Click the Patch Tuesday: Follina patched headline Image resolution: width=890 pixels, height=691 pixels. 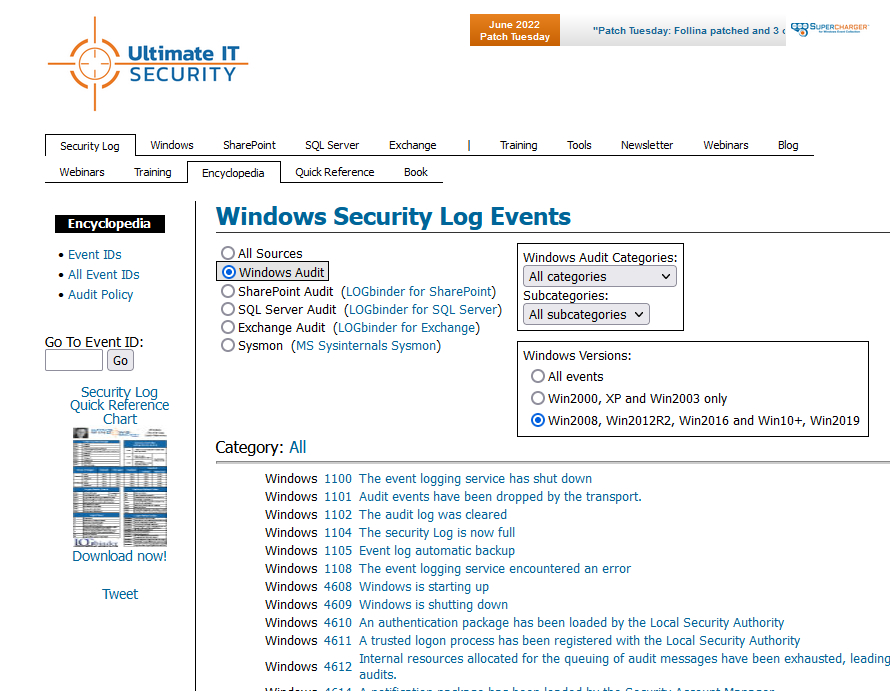point(689,31)
